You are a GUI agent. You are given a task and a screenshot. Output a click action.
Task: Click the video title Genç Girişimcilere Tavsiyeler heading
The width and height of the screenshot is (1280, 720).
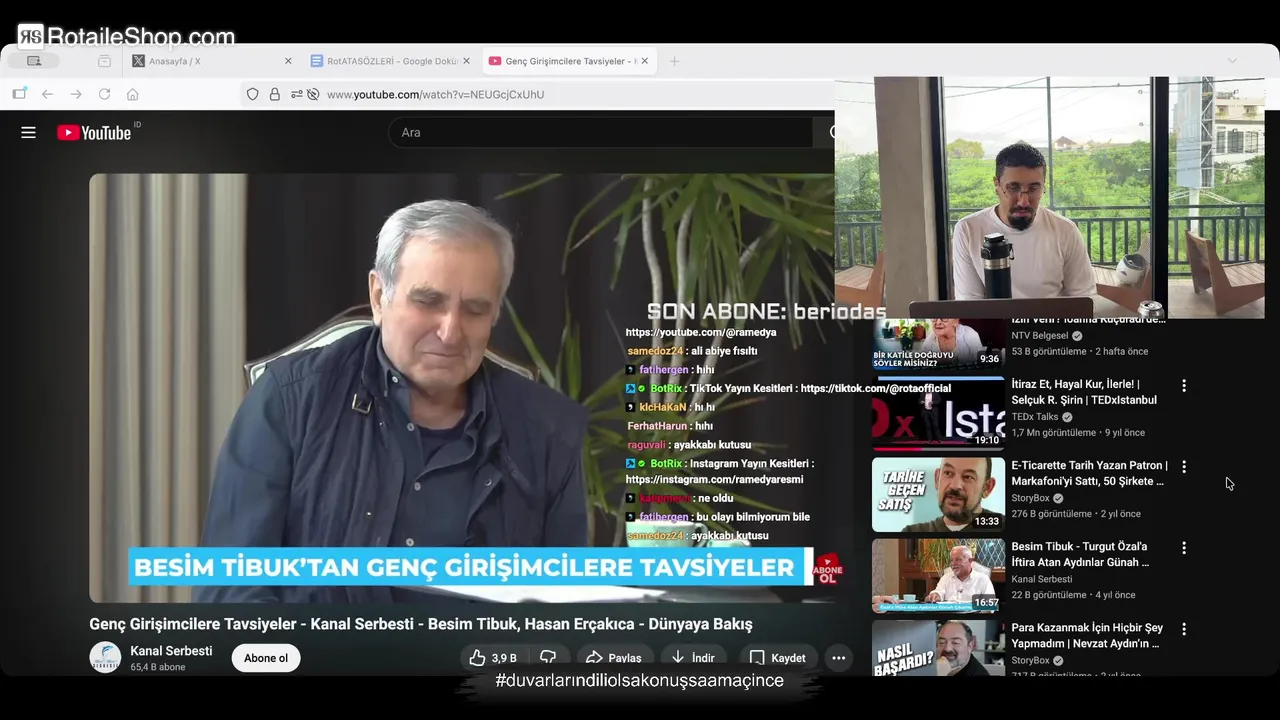(421, 624)
